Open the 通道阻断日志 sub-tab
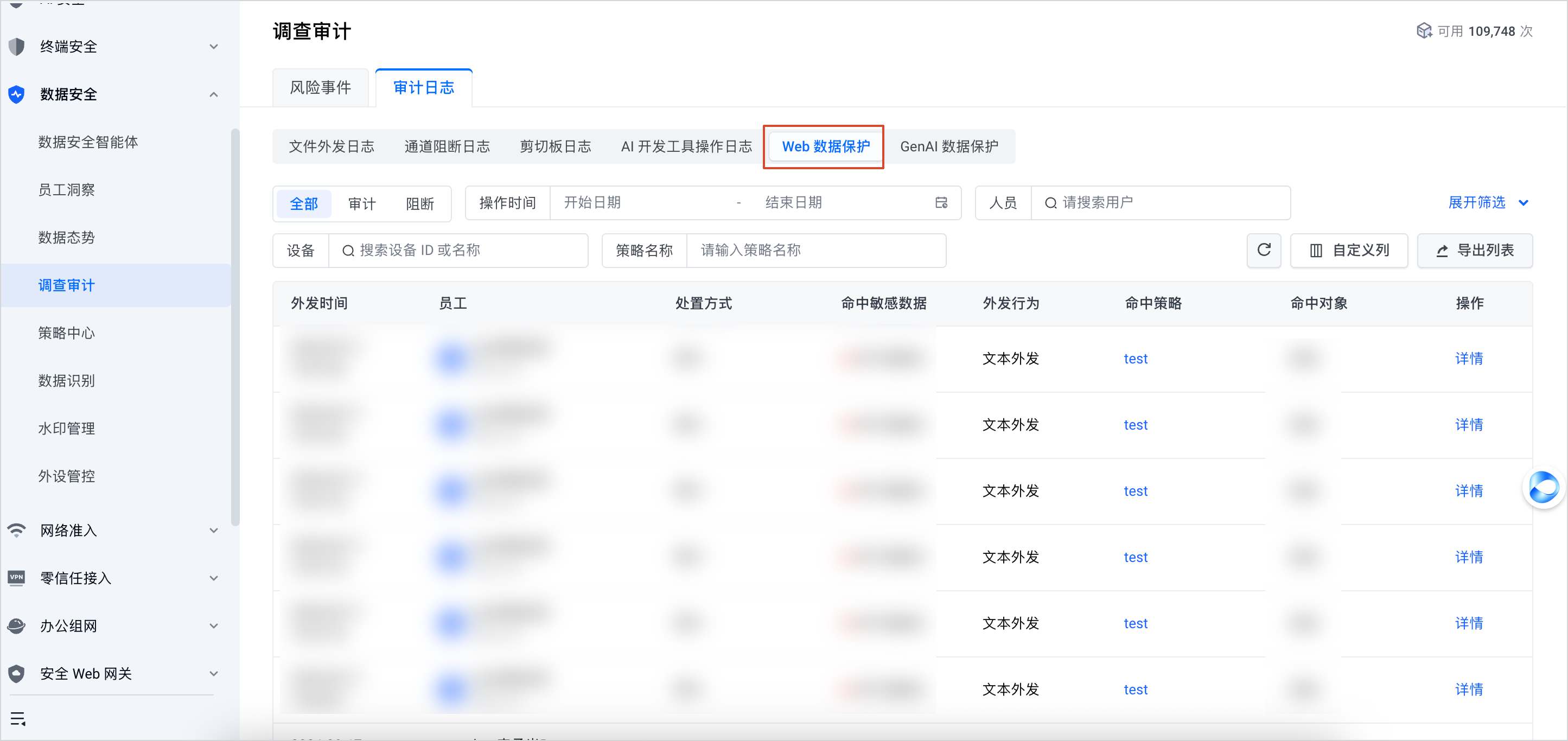1568x741 pixels. point(447,146)
